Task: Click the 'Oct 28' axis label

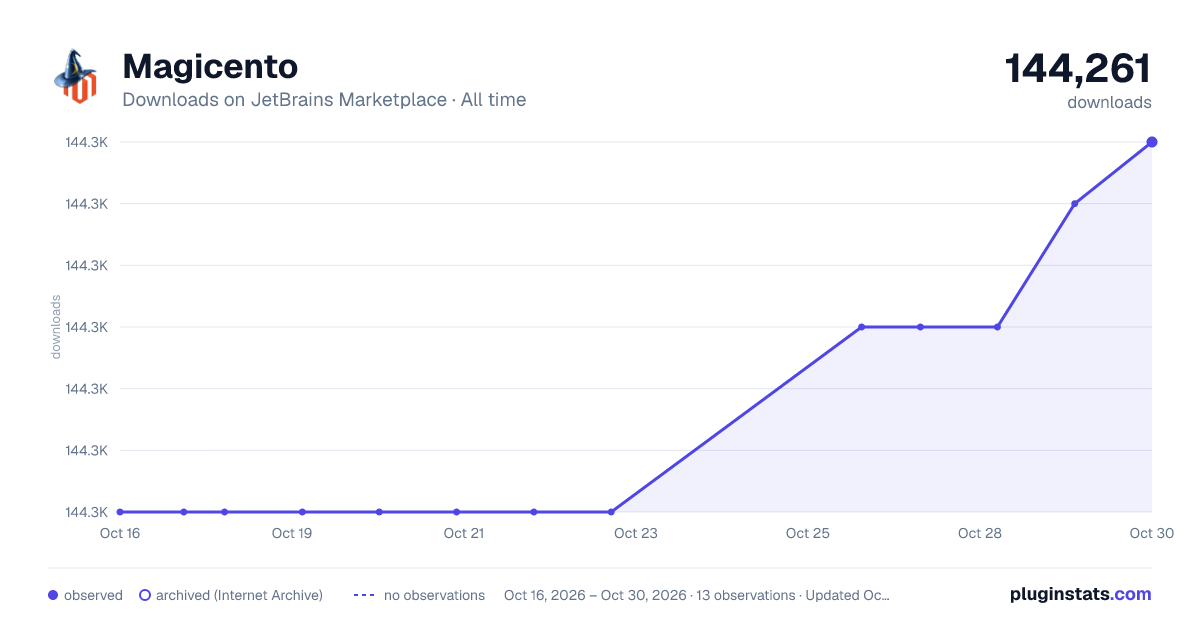Action: pos(980,533)
